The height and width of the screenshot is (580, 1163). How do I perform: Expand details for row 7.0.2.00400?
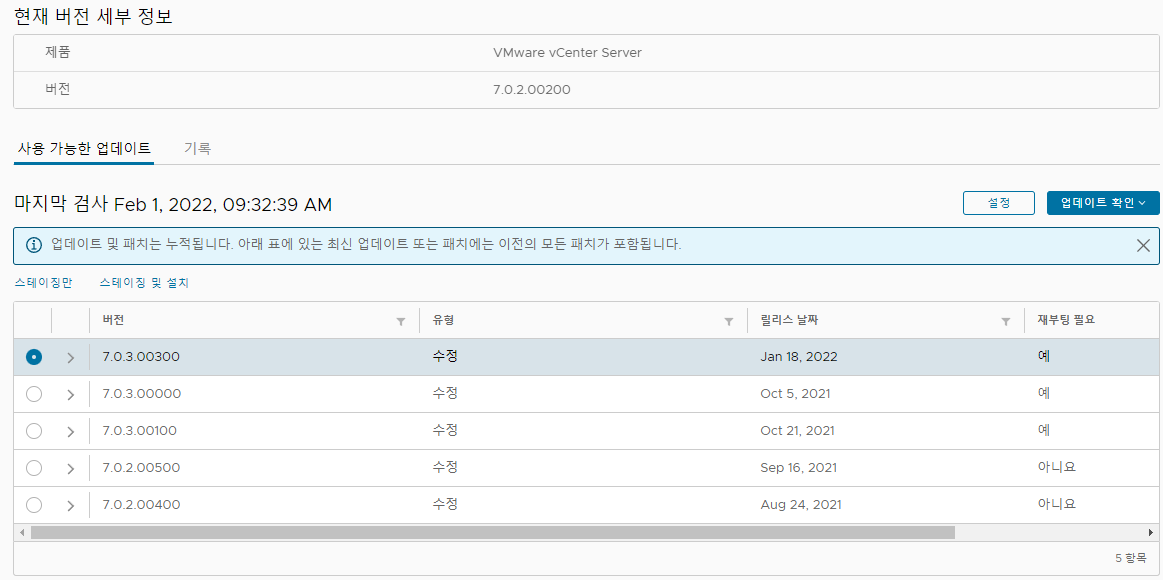click(70, 506)
